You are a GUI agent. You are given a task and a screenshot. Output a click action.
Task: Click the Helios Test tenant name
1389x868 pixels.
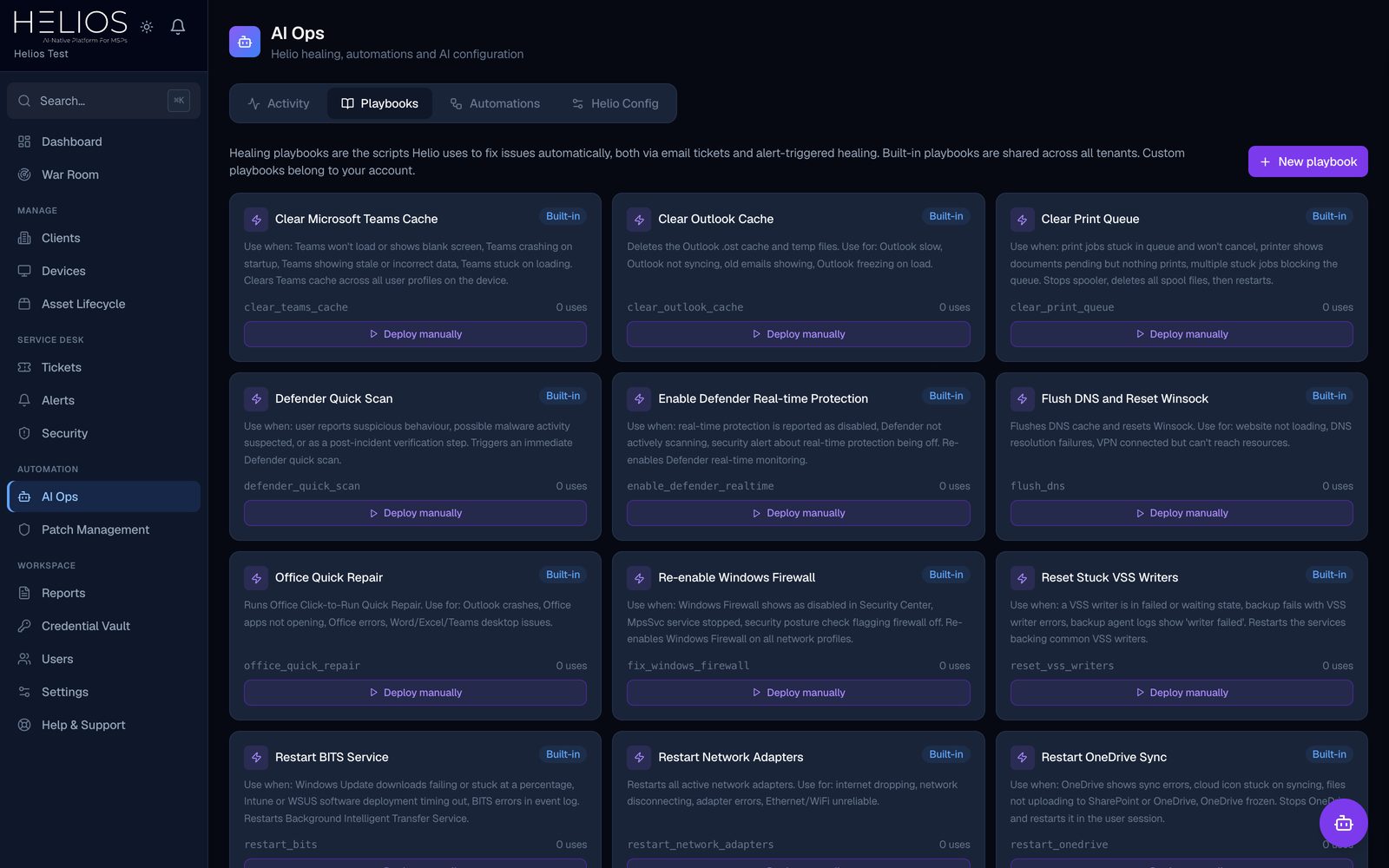point(41,54)
